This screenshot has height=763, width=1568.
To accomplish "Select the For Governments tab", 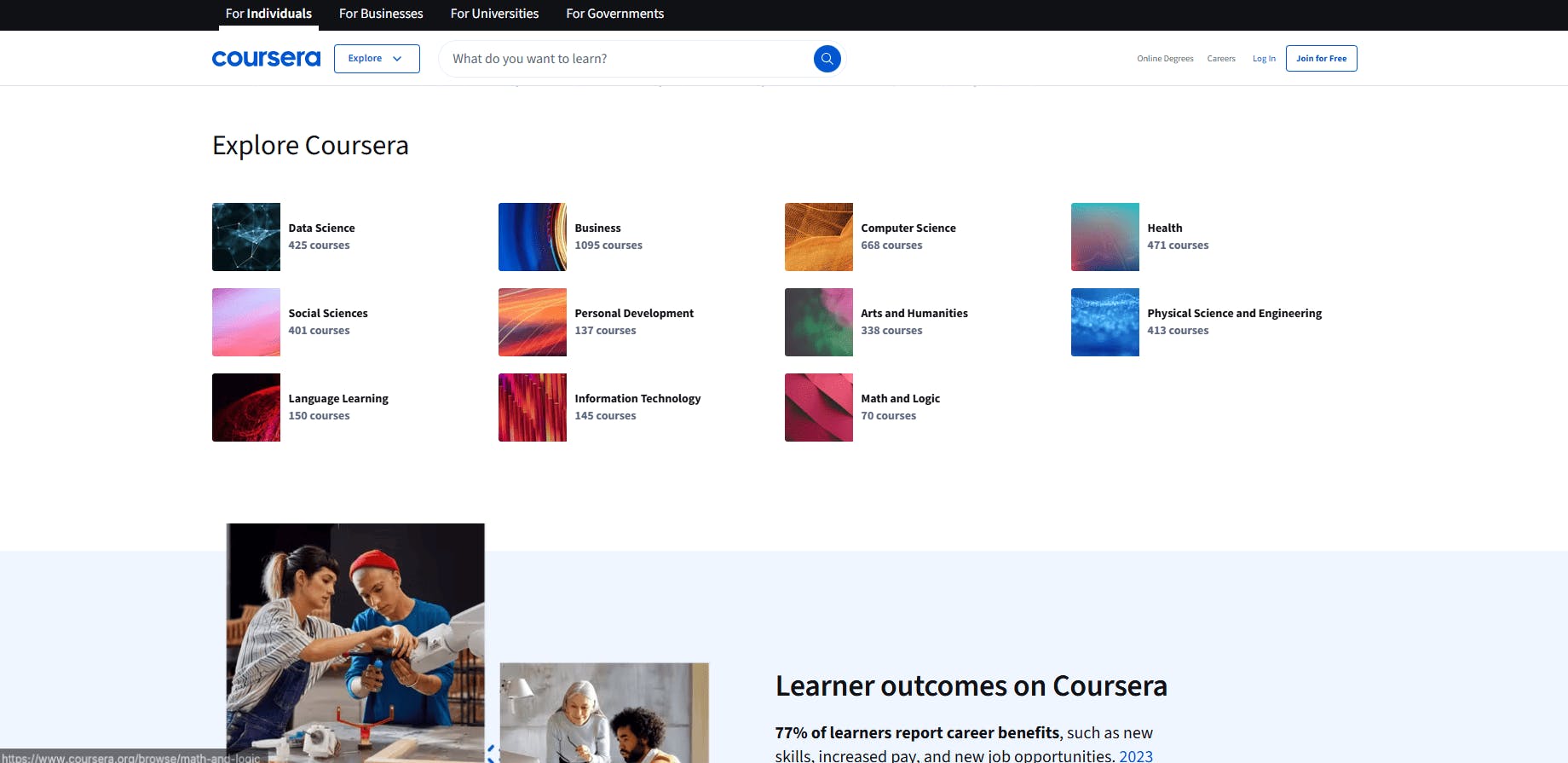I will (x=615, y=14).
